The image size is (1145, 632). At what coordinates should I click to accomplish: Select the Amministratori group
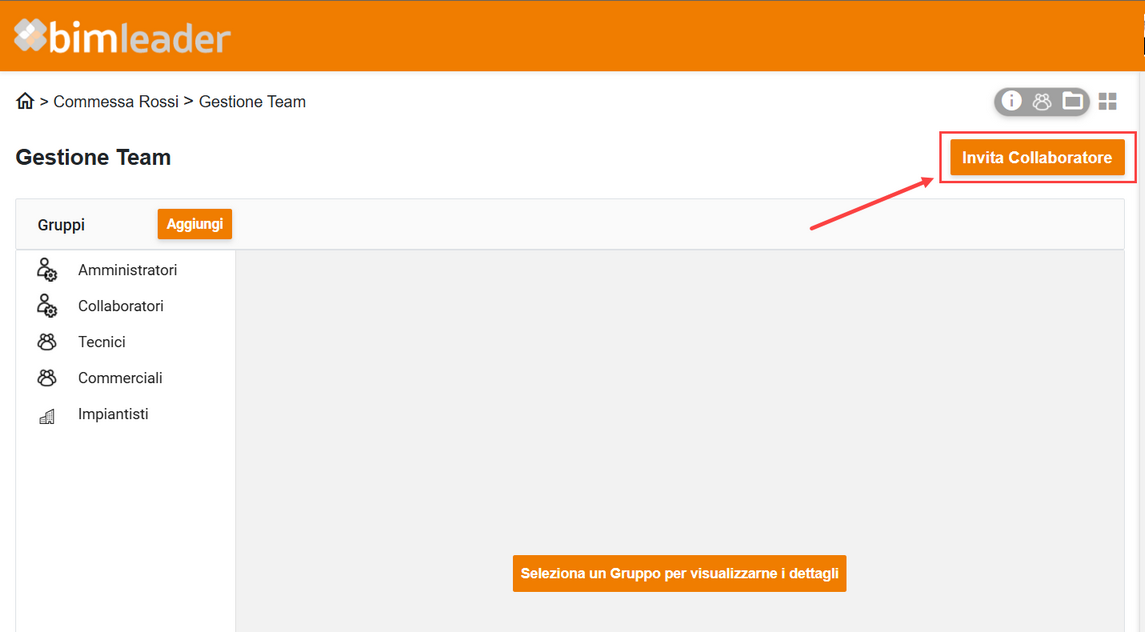point(126,270)
